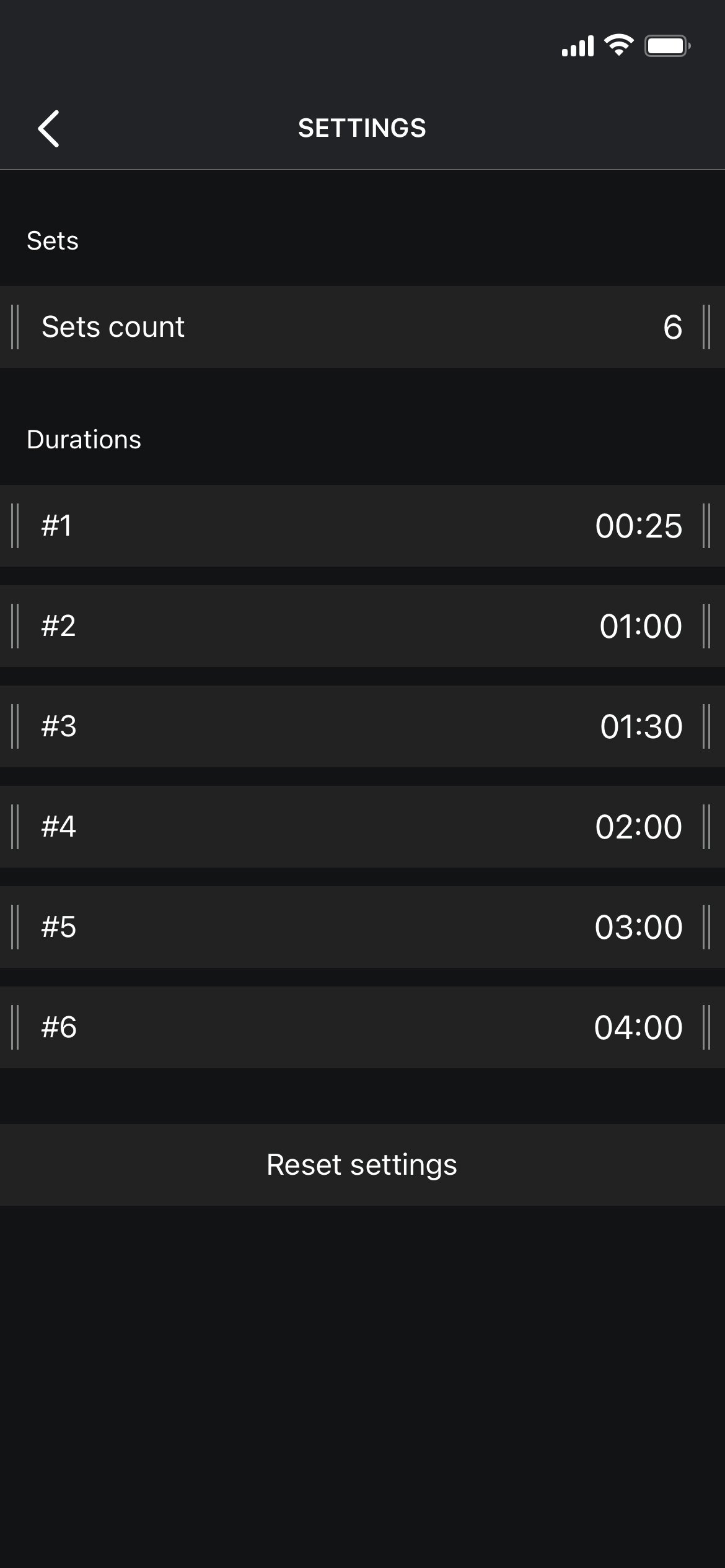This screenshot has width=725, height=1568.
Task: Tap right grip handle of duration #6
Action: click(x=706, y=1027)
